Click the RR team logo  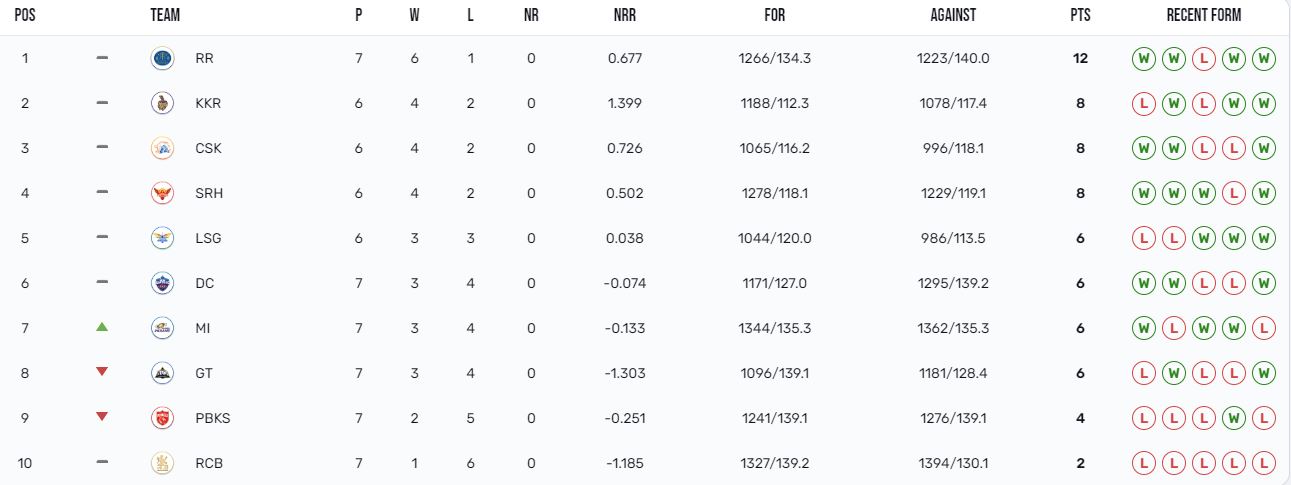(x=161, y=58)
